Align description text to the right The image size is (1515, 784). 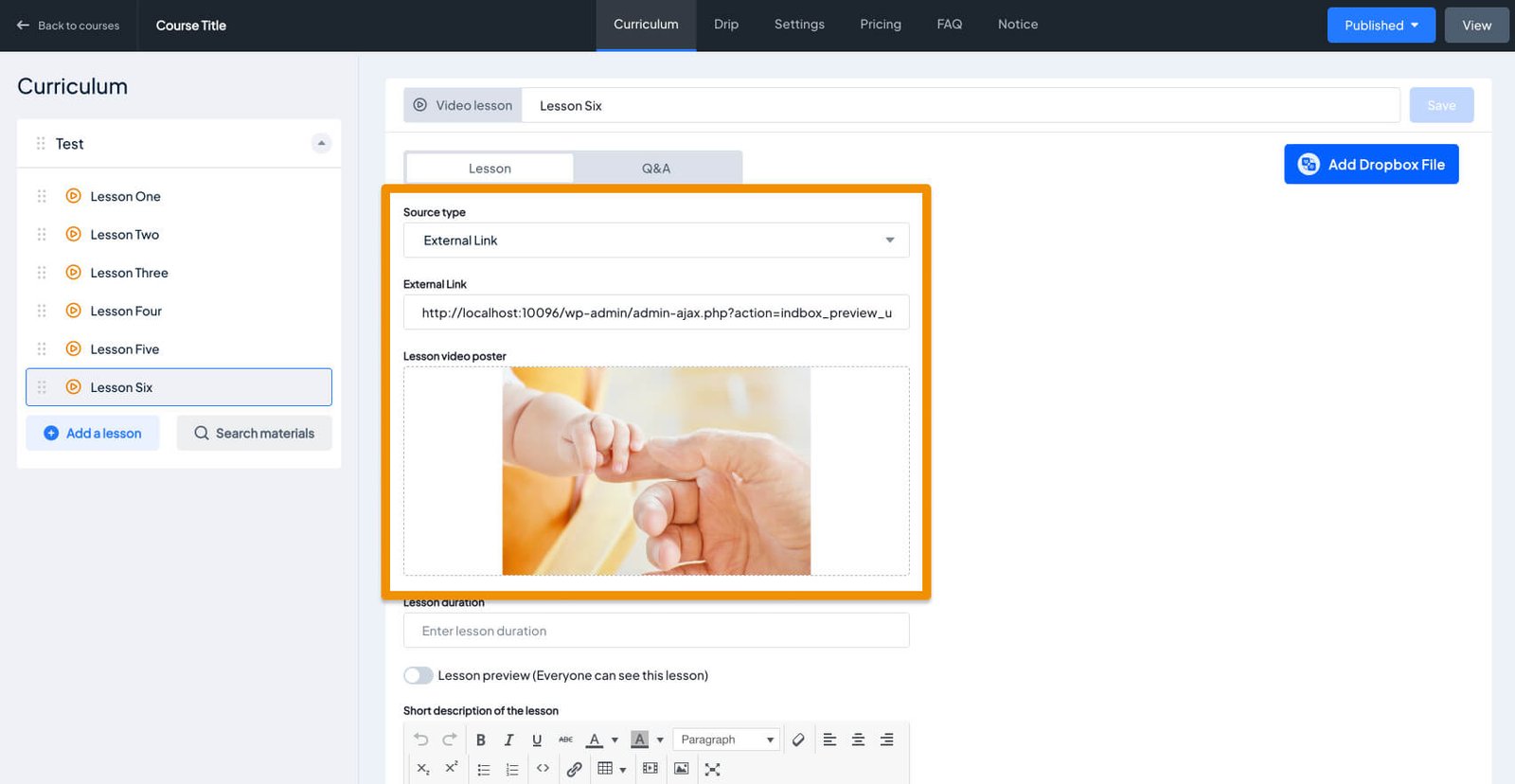click(886, 739)
